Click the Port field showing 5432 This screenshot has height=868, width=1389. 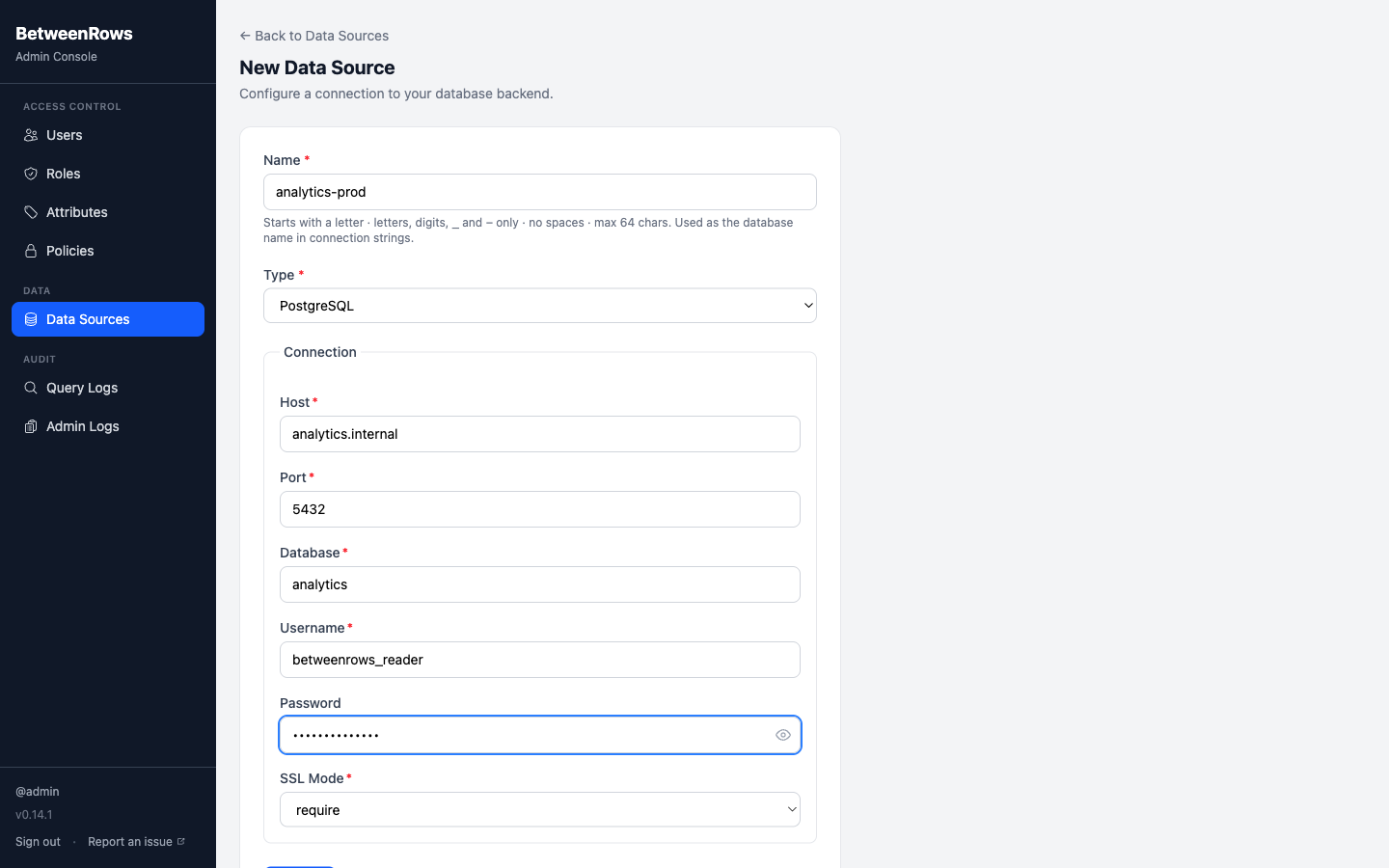click(x=540, y=509)
